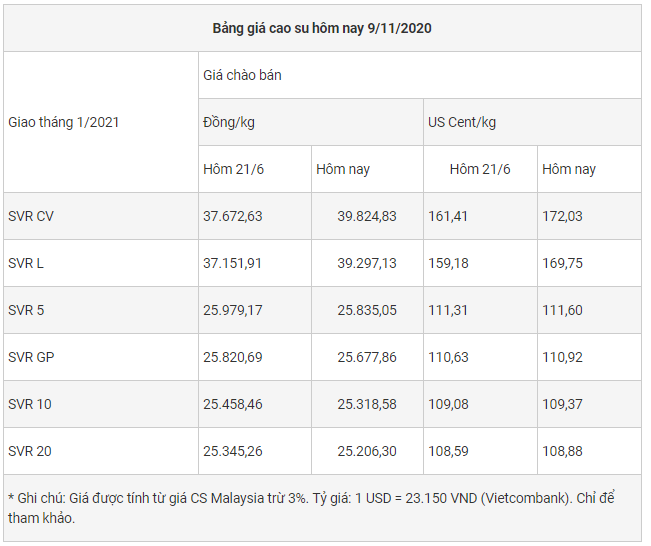Click the SVR 10 row label
This screenshot has height=546, width=651.
30,404
